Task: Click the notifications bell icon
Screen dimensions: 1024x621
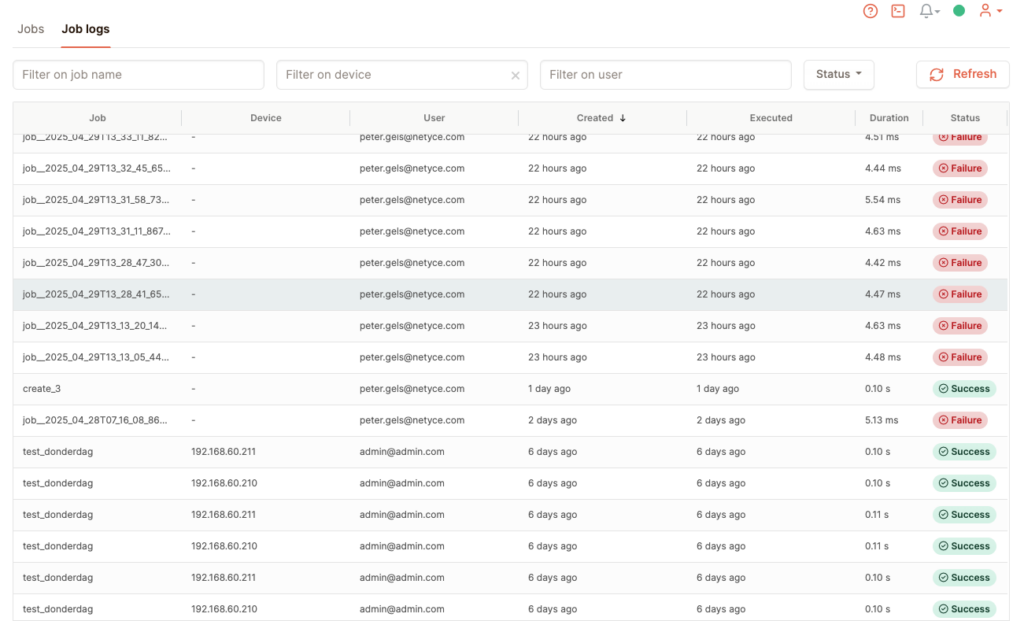Action: pyautogui.click(x=927, y=11)
